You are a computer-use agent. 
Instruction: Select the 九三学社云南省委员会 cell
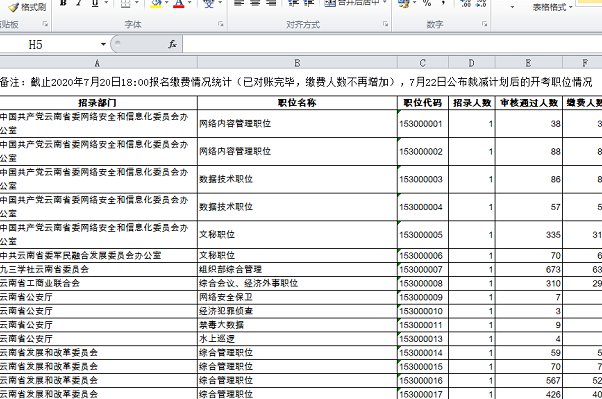point(98,269)
